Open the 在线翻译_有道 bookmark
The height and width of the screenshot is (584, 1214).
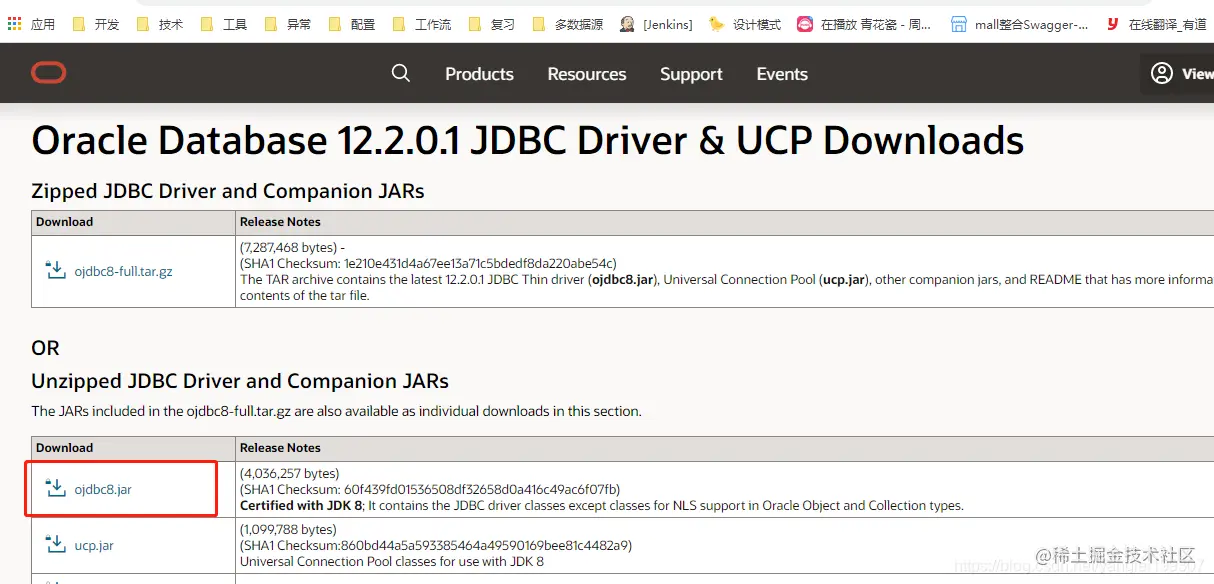pyautogui.click(x=1158, y=24)
